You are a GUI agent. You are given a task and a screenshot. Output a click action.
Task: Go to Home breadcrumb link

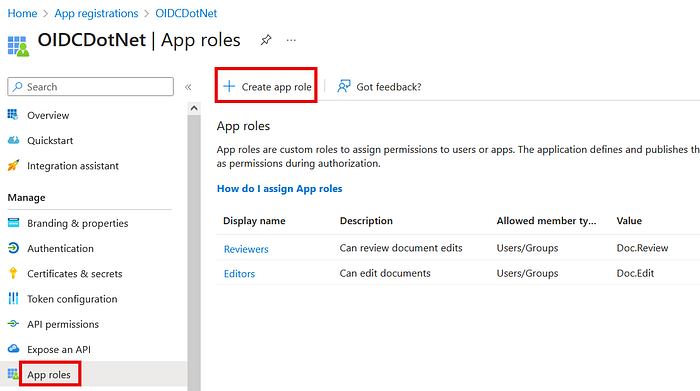click(22, 13)
